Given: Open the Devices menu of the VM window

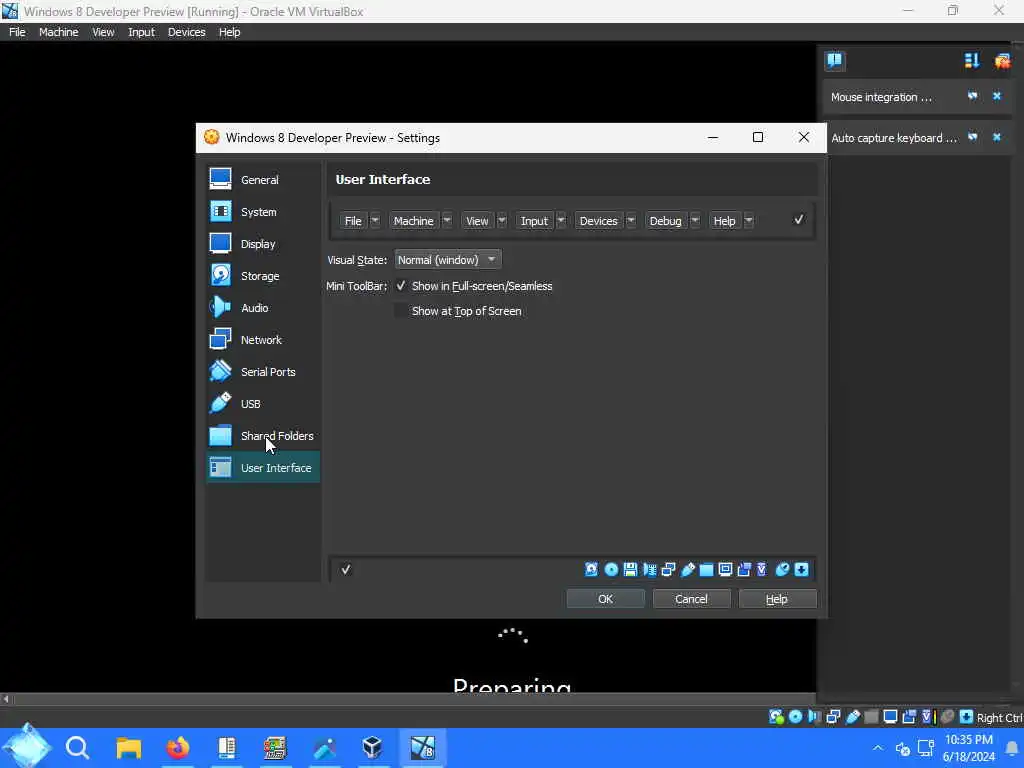Looking at the screenshot, I should [x=186, y=32].
